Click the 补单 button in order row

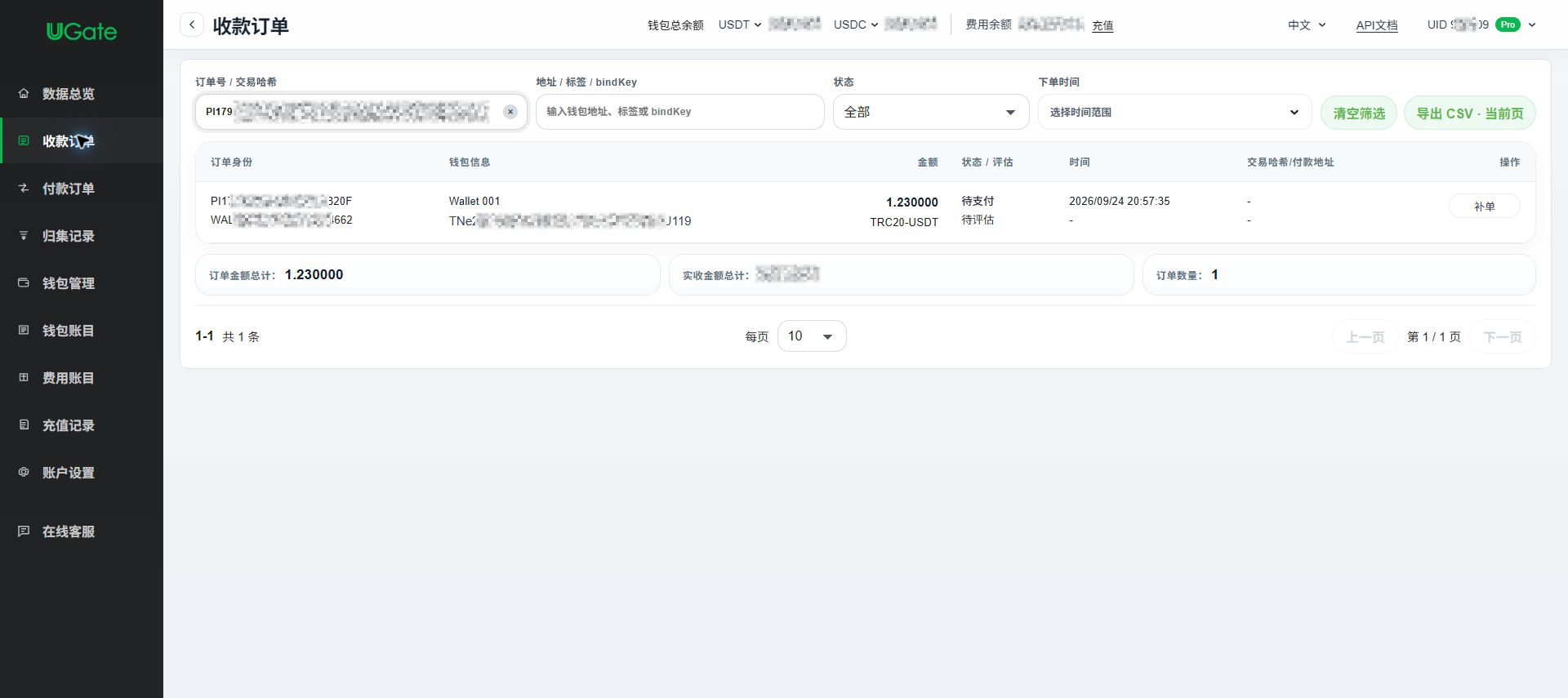tap(1485, 207)
